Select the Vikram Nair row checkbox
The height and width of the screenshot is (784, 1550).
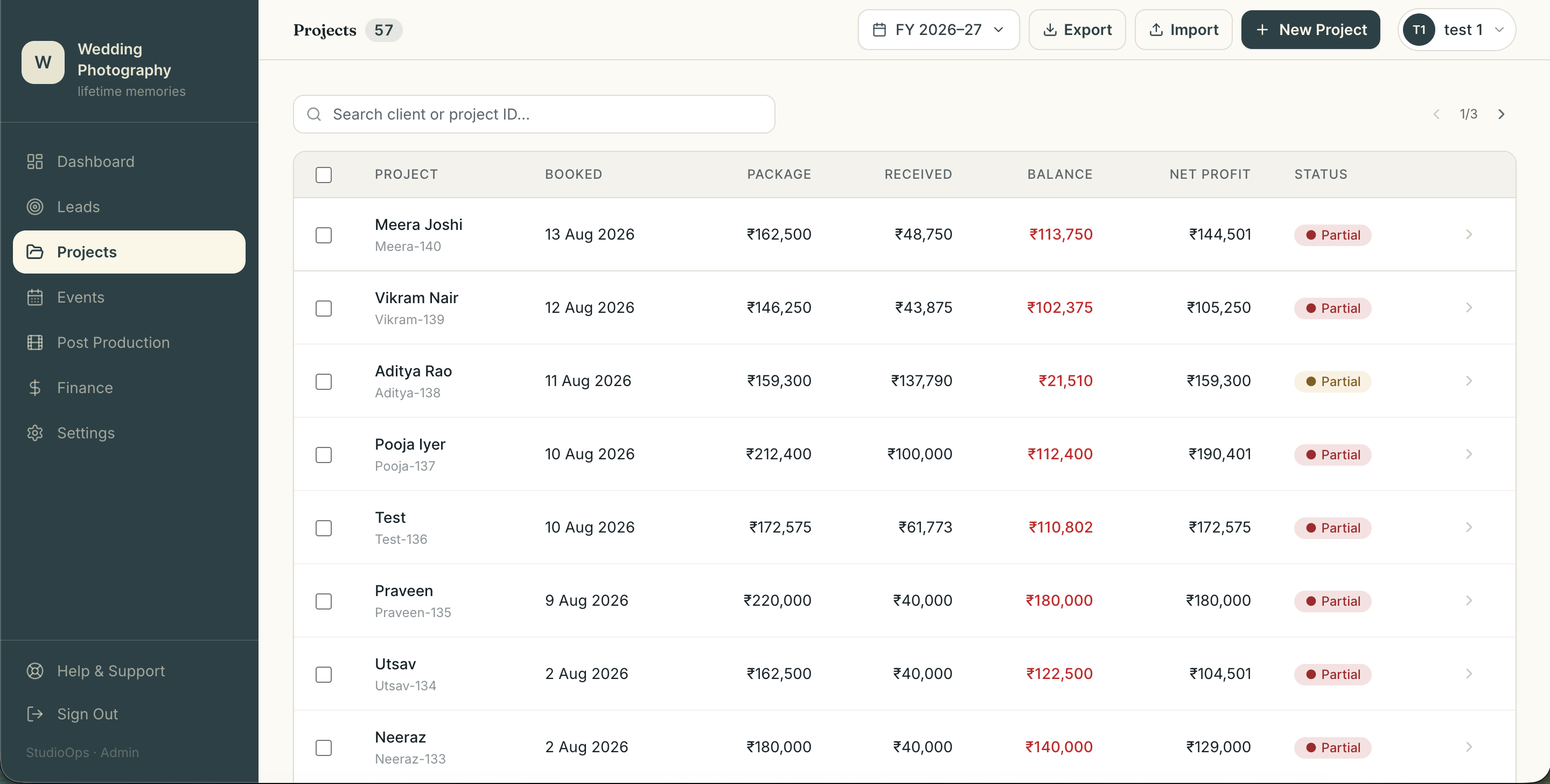pos(324,308)
